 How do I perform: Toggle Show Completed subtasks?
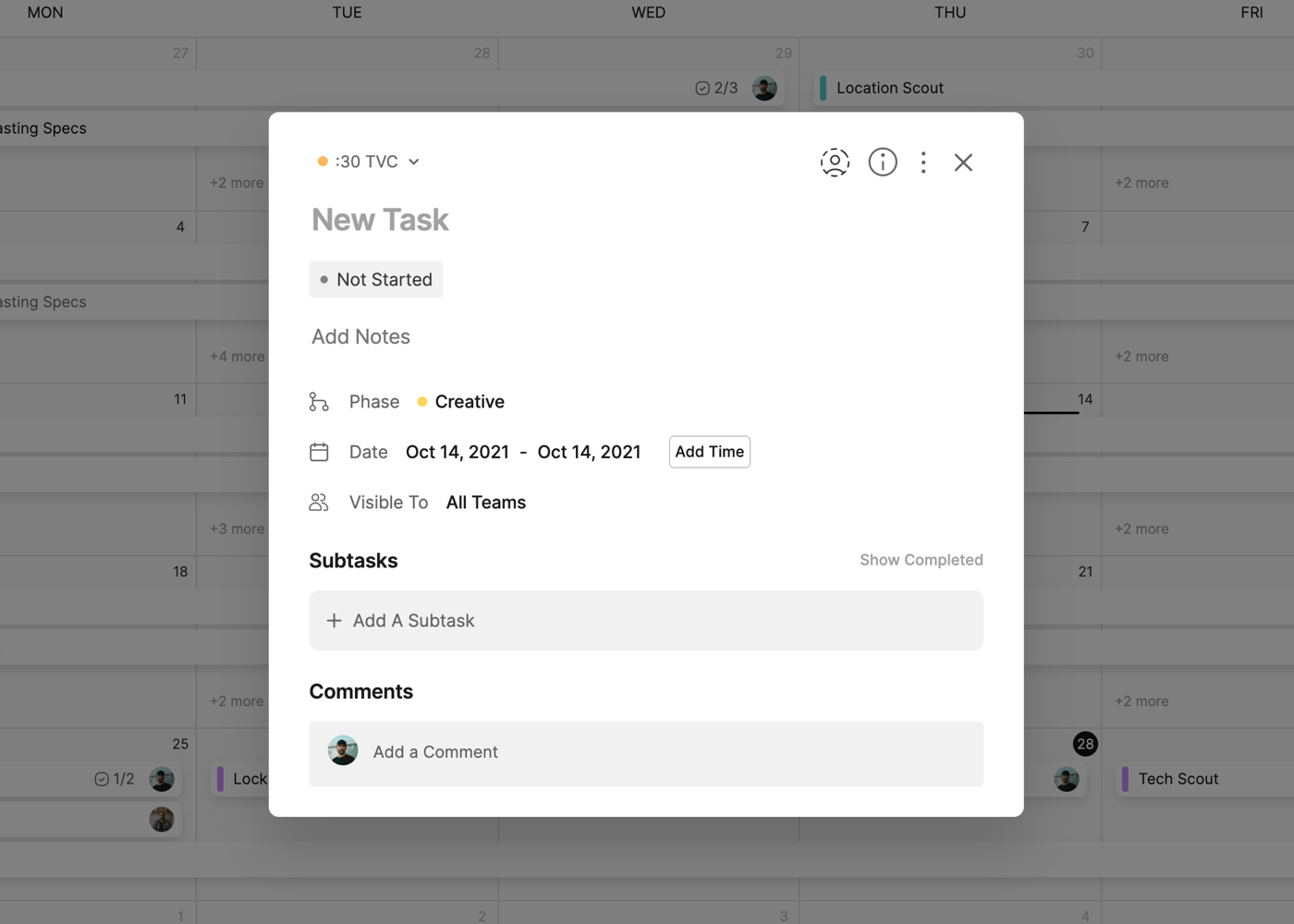click(921, 560)
